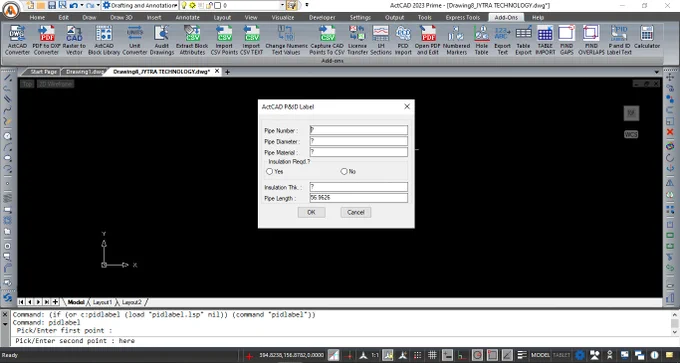This screenshot has width=680, height=363.
Task: Open Change Numeric Text Values tool
Action: click(x=286, y=40)
